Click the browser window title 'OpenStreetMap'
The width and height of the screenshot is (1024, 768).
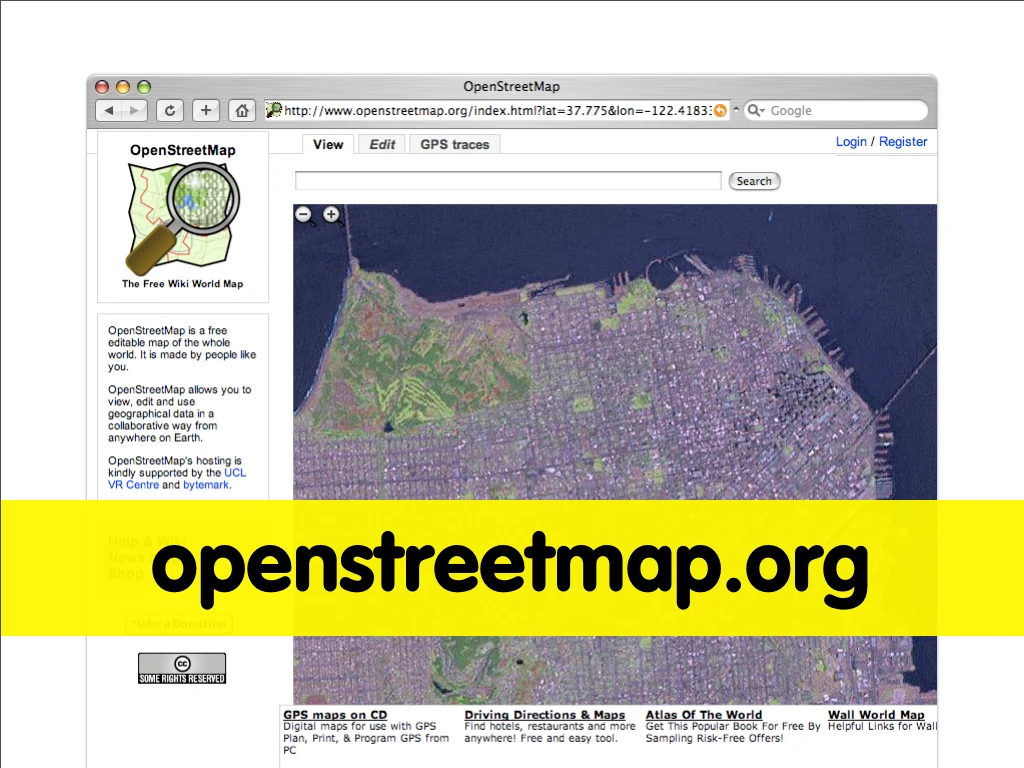tap(511, 86)
